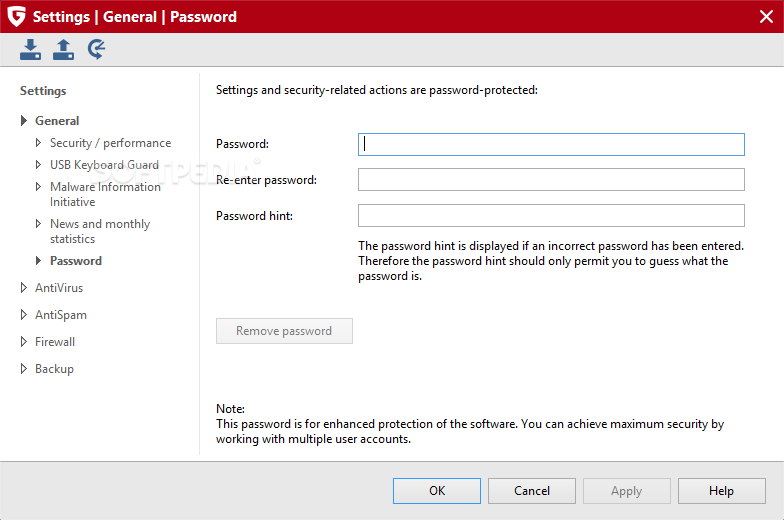Click the Cancel button
This screenshot has width=784, height=520.
tap(532, 491)
